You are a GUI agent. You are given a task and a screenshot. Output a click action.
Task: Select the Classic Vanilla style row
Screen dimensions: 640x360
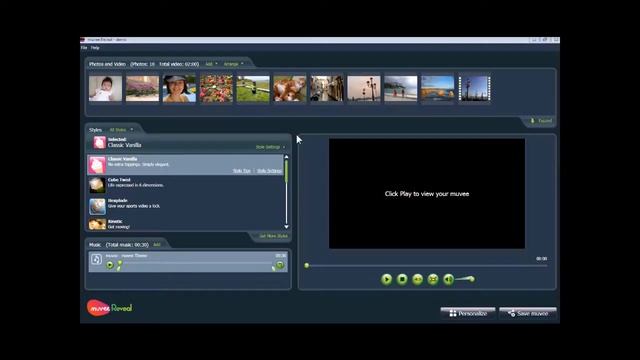[185, 164]
